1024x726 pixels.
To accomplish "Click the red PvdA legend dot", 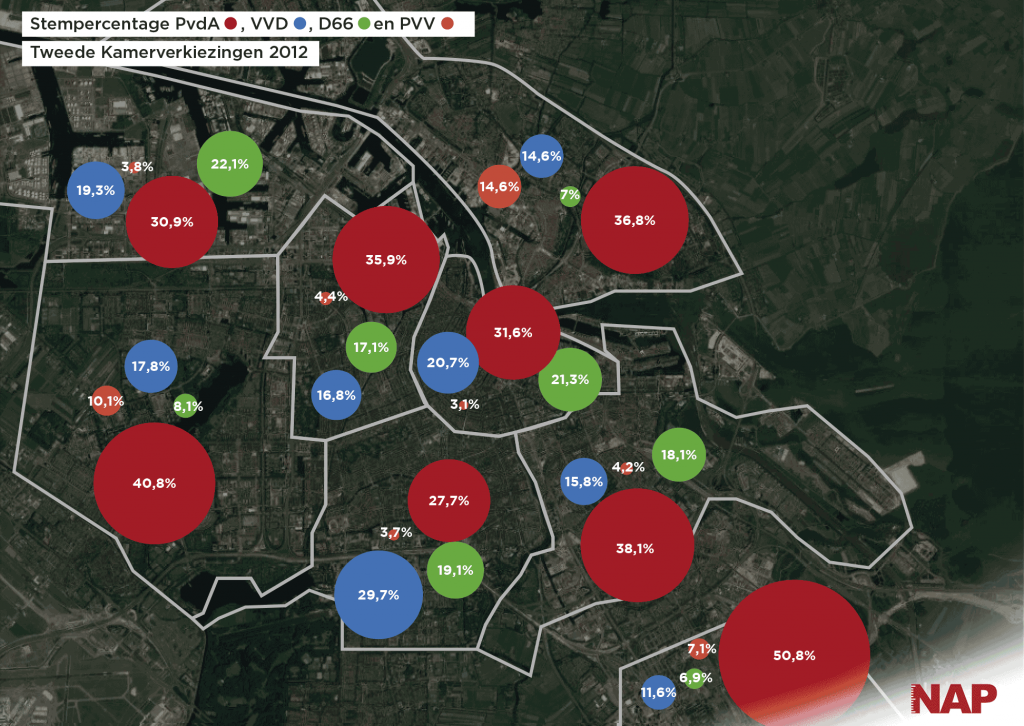I will (231, 24).
